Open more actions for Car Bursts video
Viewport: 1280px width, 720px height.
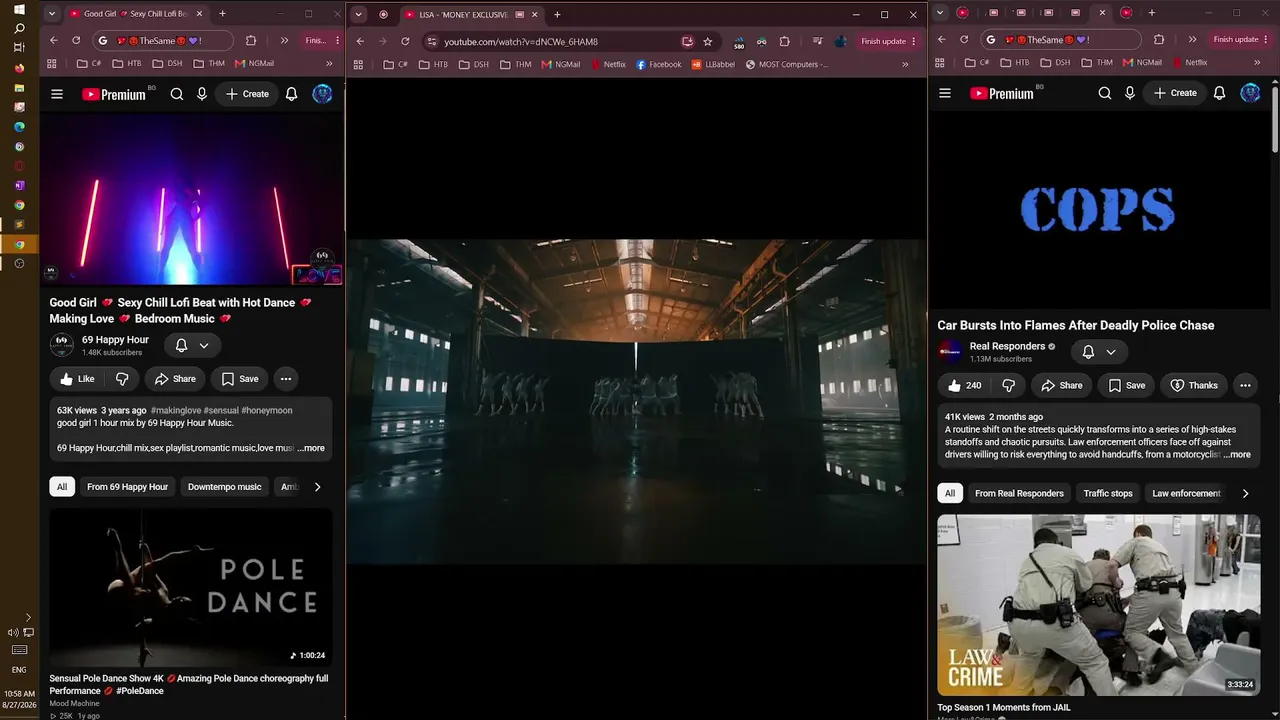[1245, 385]
